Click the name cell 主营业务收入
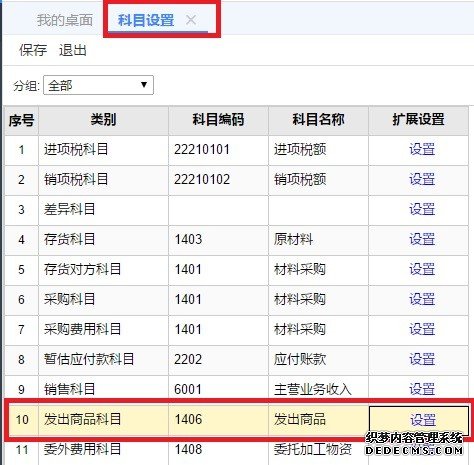The width and height of the screenshot is (474, 465). [x=318, y=388]
